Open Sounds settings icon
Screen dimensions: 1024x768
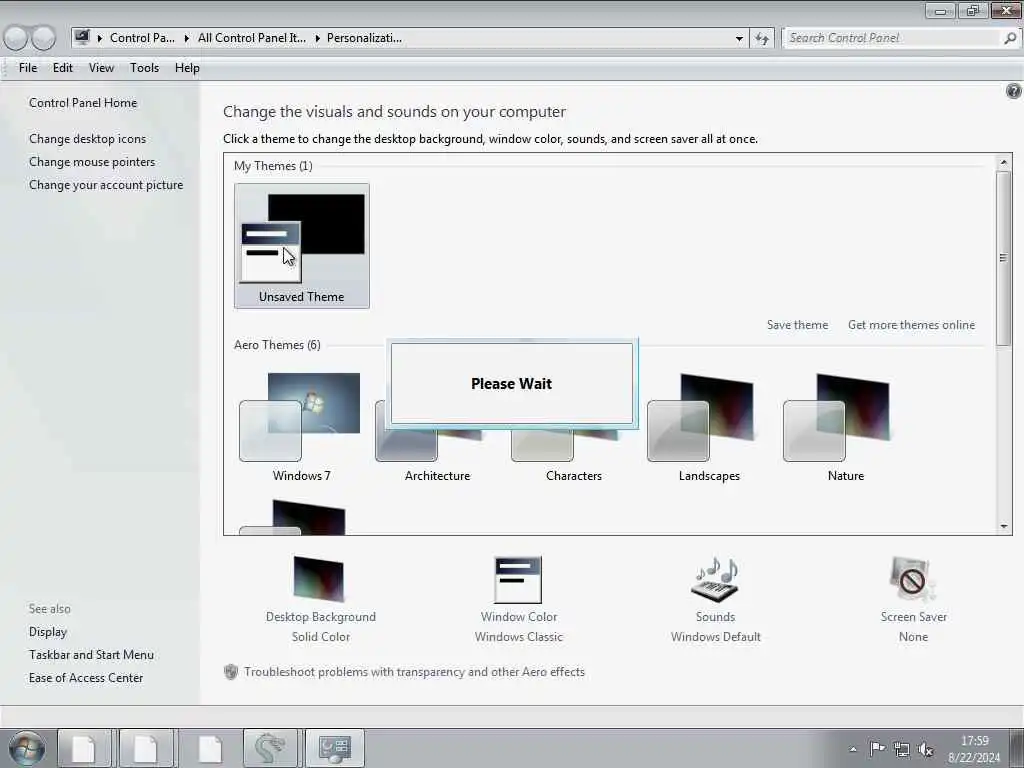715,579
